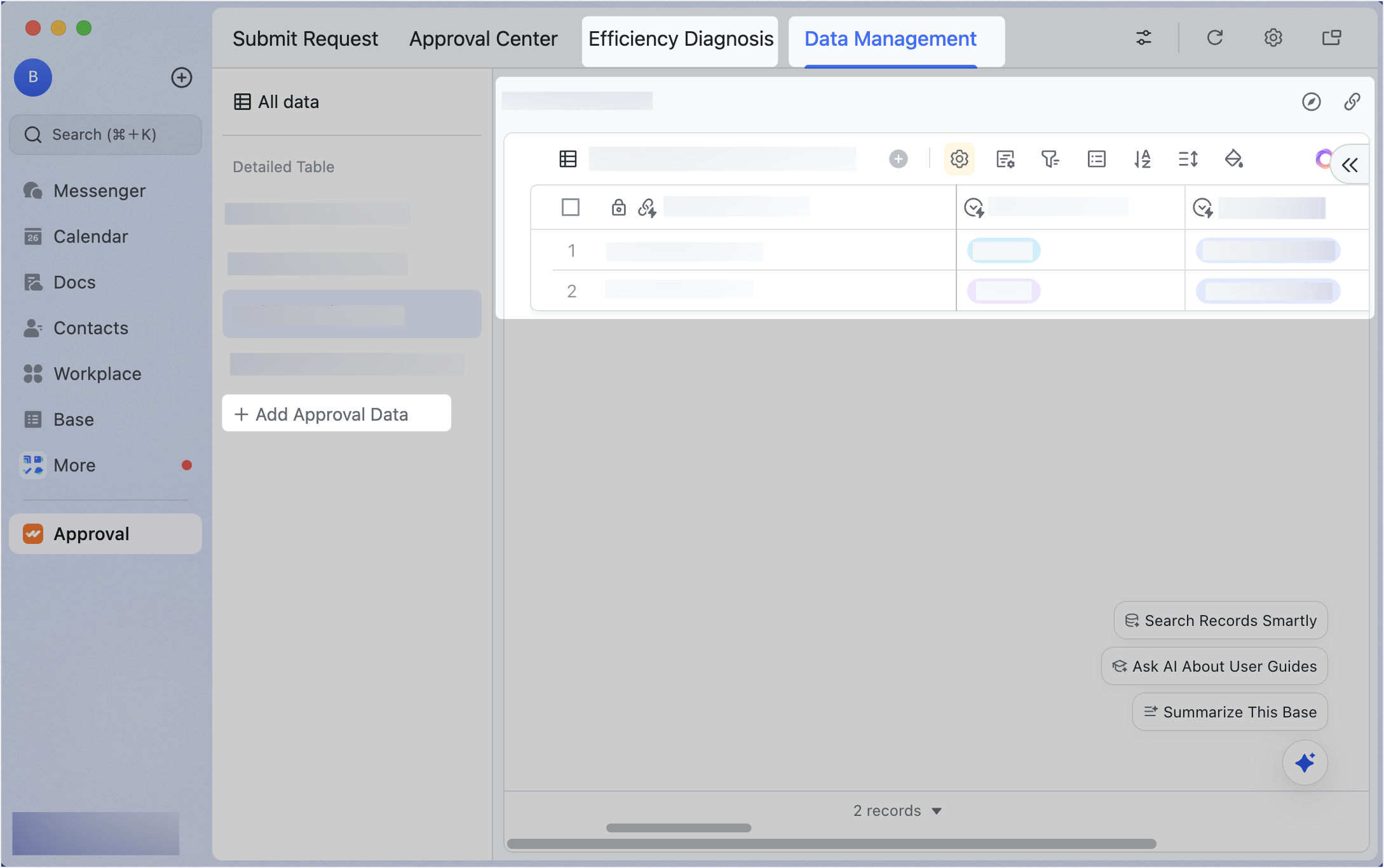Screen dimensions: 1384x868
Task: Click the add view plus circle icon
Action: (899, 159)
